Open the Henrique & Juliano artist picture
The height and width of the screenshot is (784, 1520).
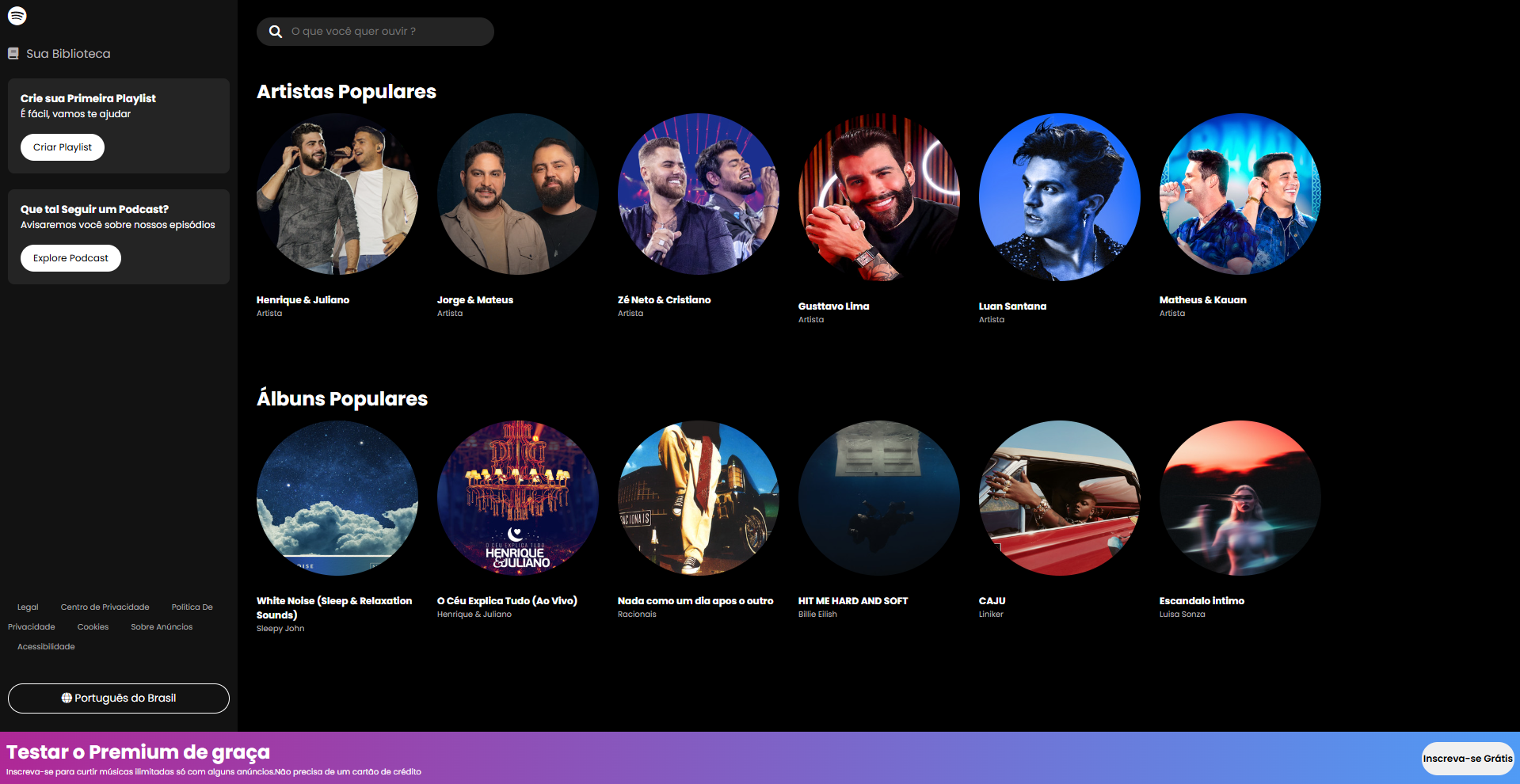(x=337, y=194)
